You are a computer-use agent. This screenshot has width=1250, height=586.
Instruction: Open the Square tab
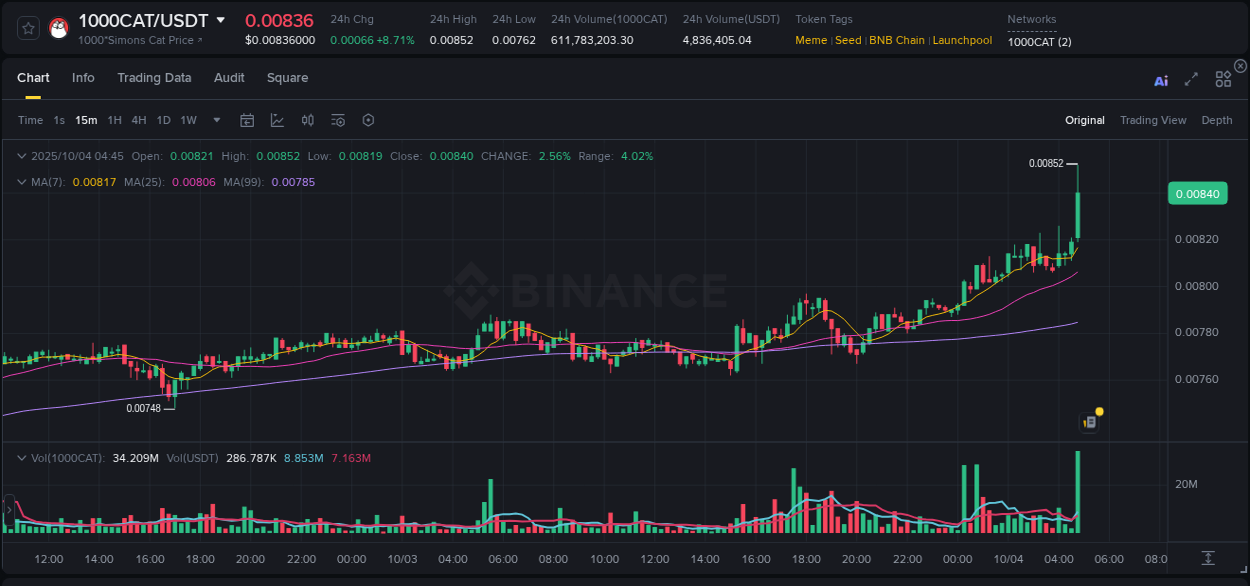287,77
